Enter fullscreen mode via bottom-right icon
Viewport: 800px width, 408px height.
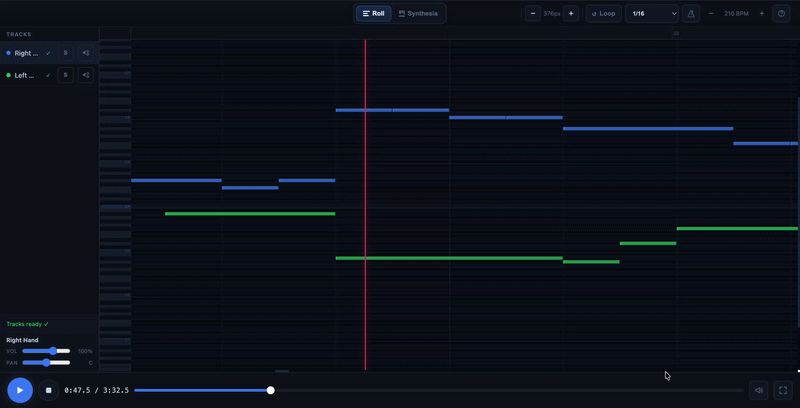click(x=783, y=390)
